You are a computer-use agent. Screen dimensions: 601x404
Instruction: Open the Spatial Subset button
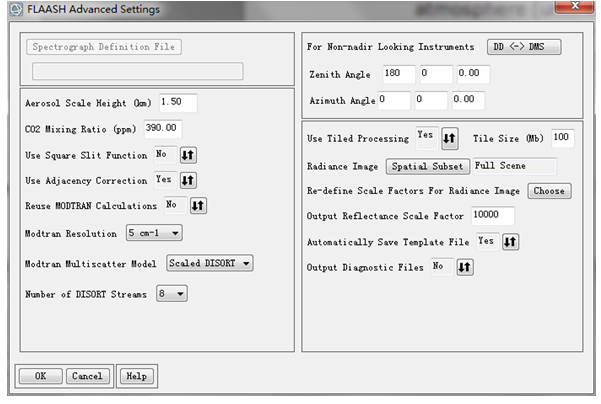(x=428, y=167)
